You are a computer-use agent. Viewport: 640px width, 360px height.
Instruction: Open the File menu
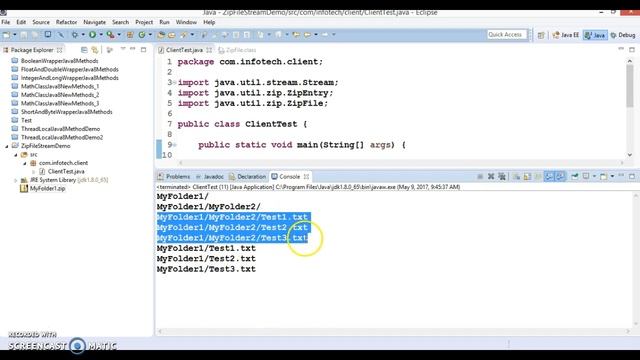6,22
